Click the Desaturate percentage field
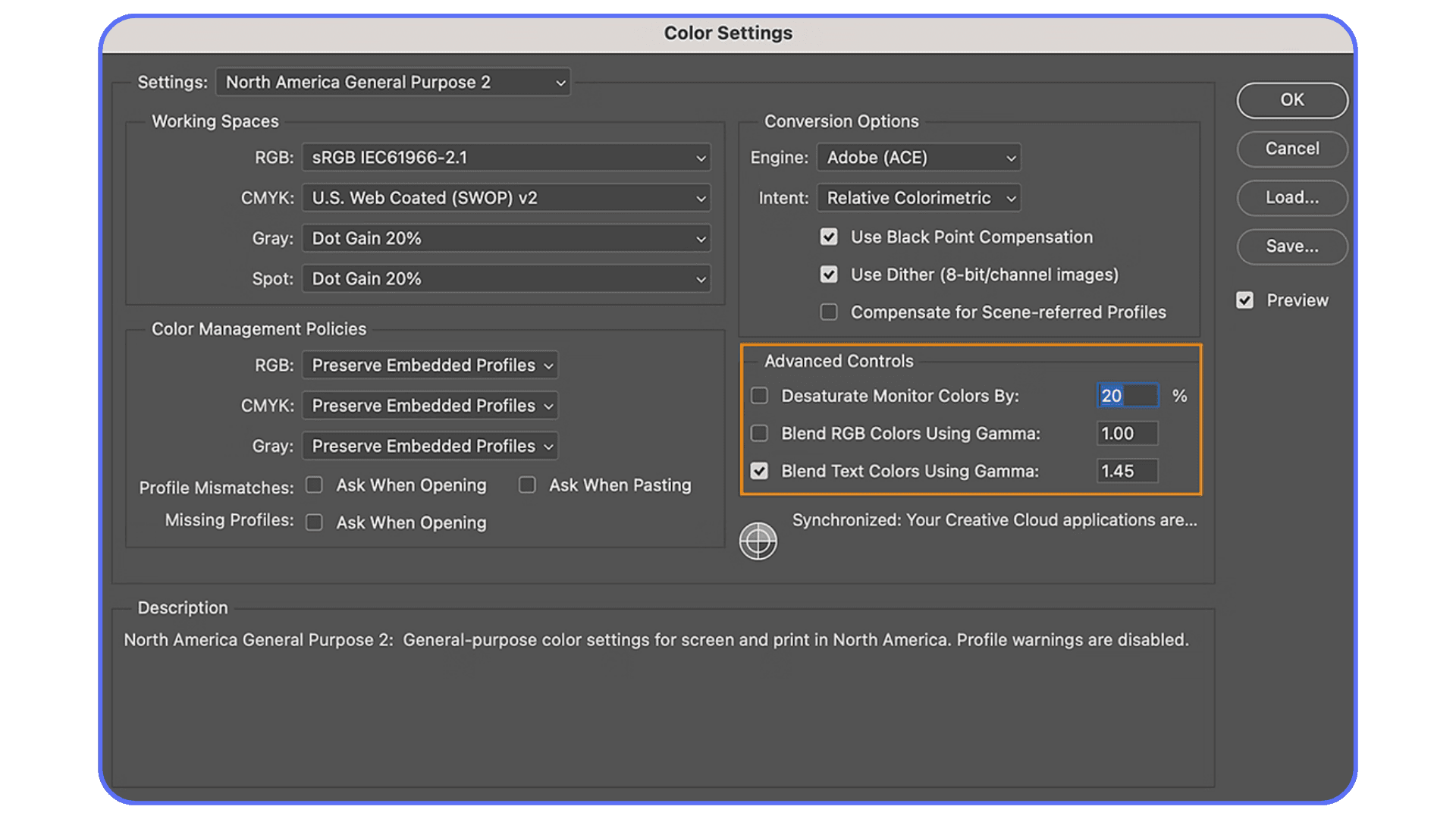Viewport: 1456px width, 819px height. click(x=1128, y=396)
